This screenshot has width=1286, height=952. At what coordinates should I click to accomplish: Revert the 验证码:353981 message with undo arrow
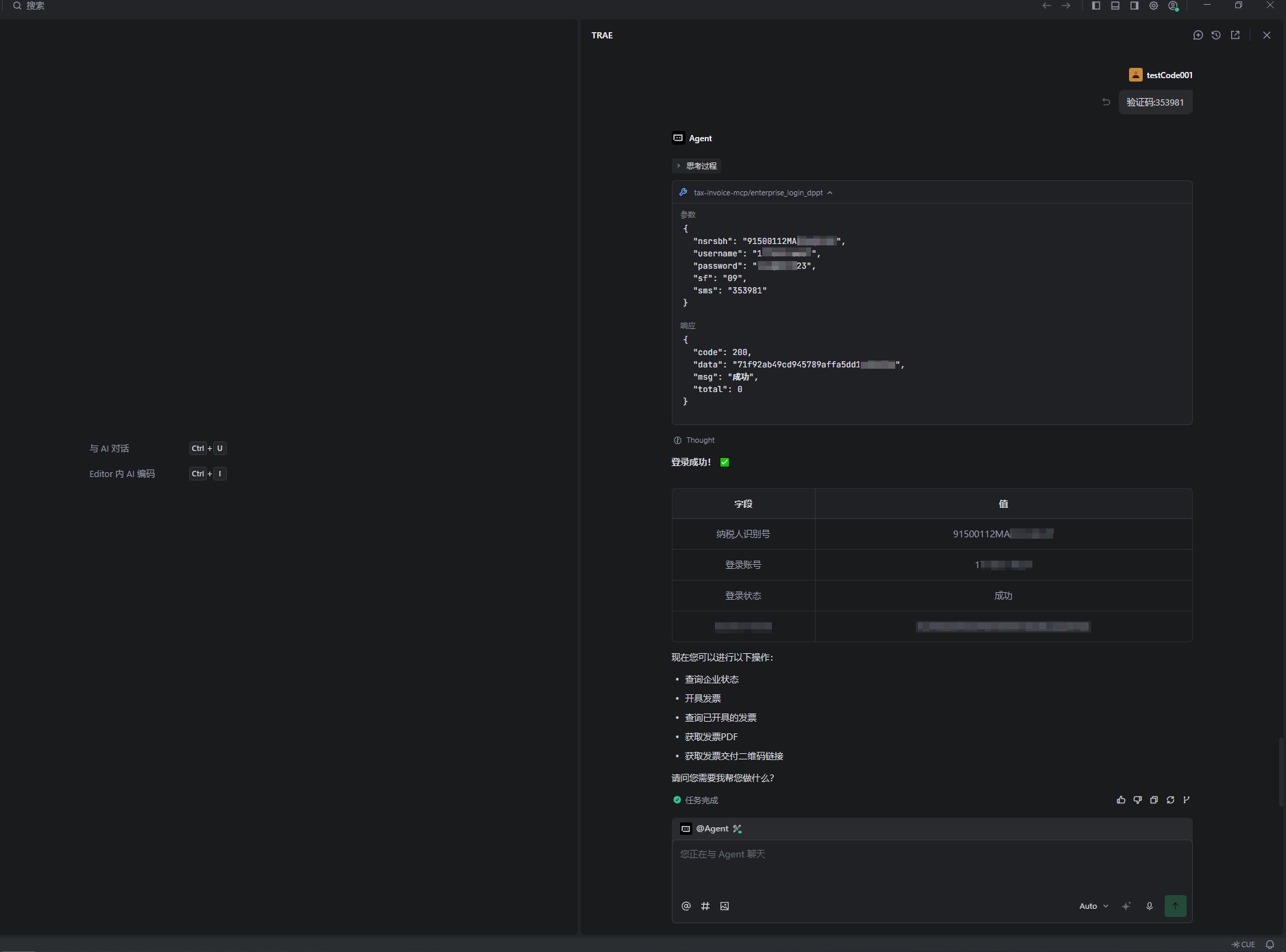(1106, 102)
